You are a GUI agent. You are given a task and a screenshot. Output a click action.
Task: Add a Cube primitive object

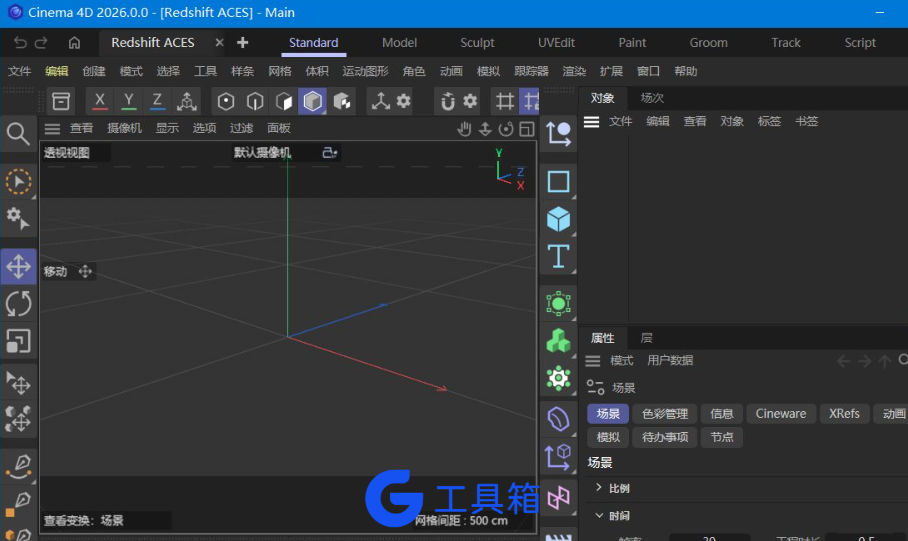click(558, 220)
